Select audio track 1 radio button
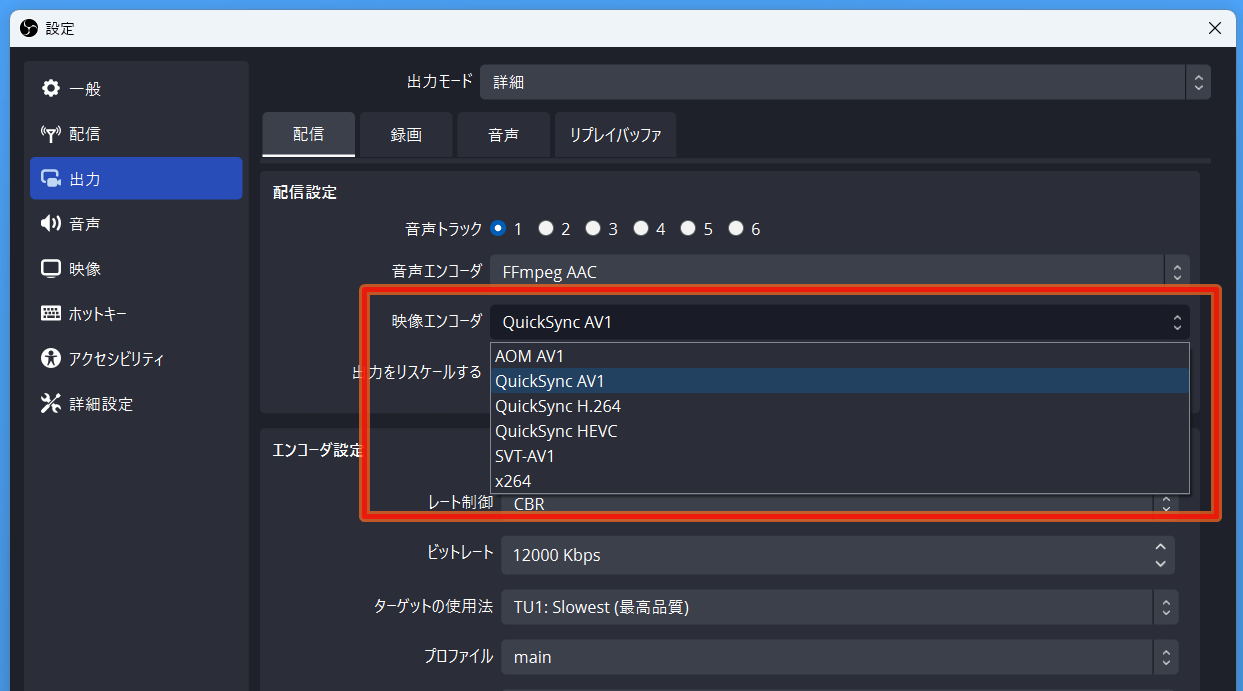1243x691 pixels. pos(499,229)
